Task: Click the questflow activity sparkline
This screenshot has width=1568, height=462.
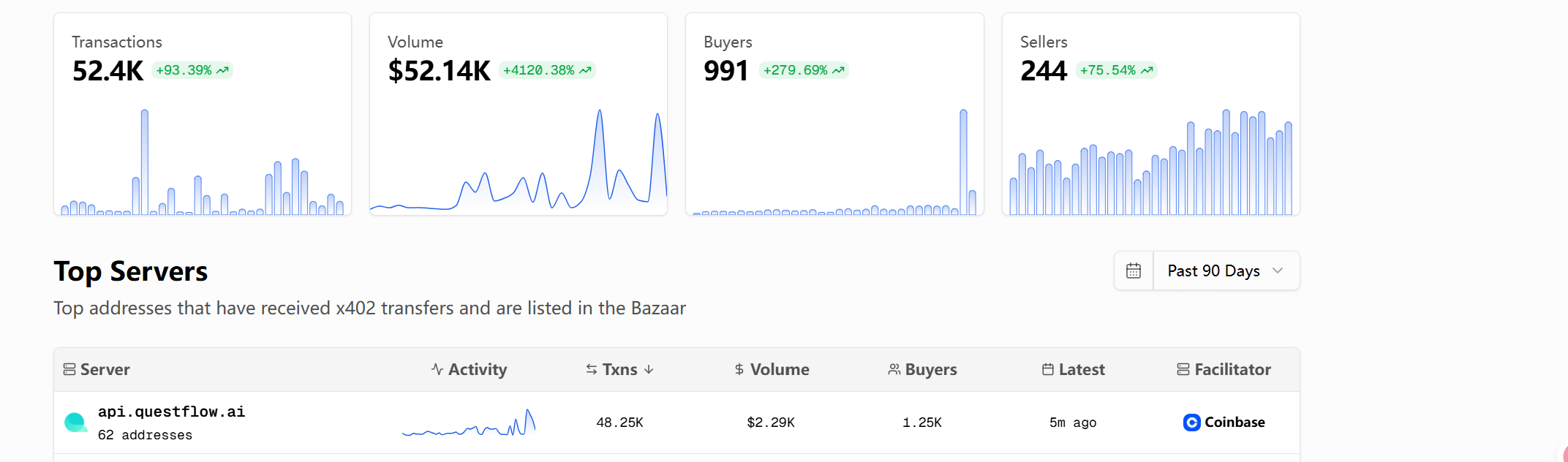Action: 469,423
